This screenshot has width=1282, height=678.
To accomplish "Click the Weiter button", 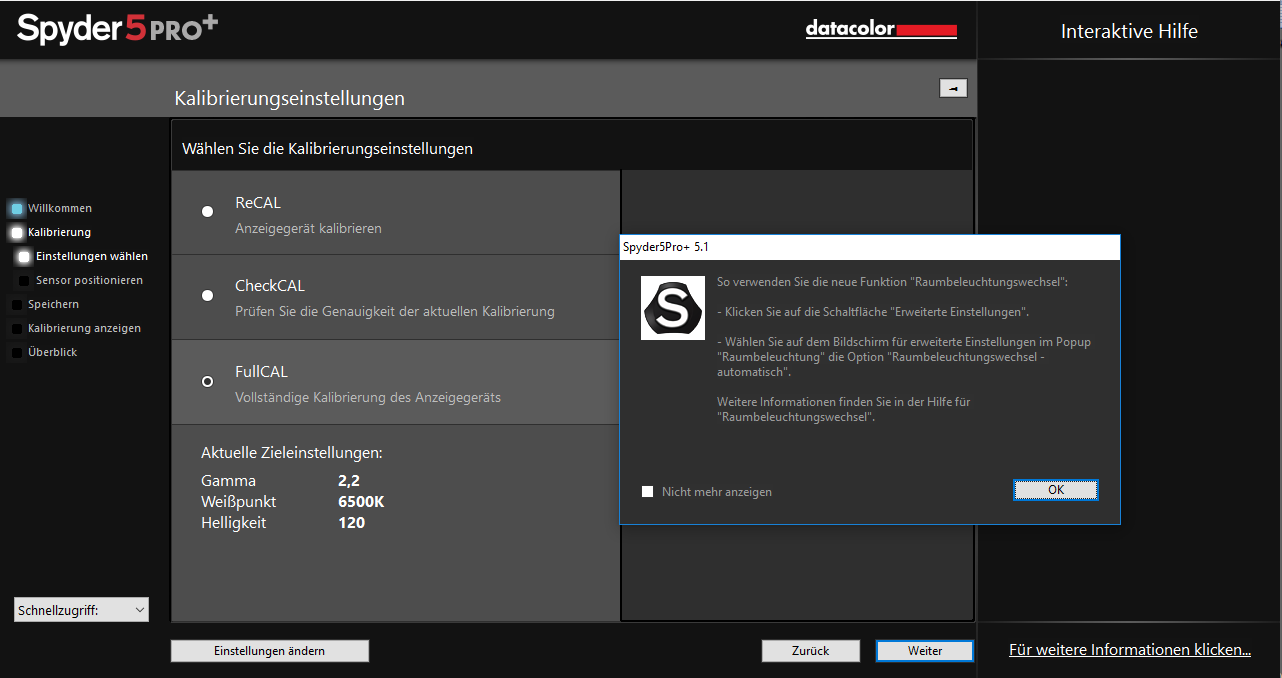I will [x=925, y=651].
